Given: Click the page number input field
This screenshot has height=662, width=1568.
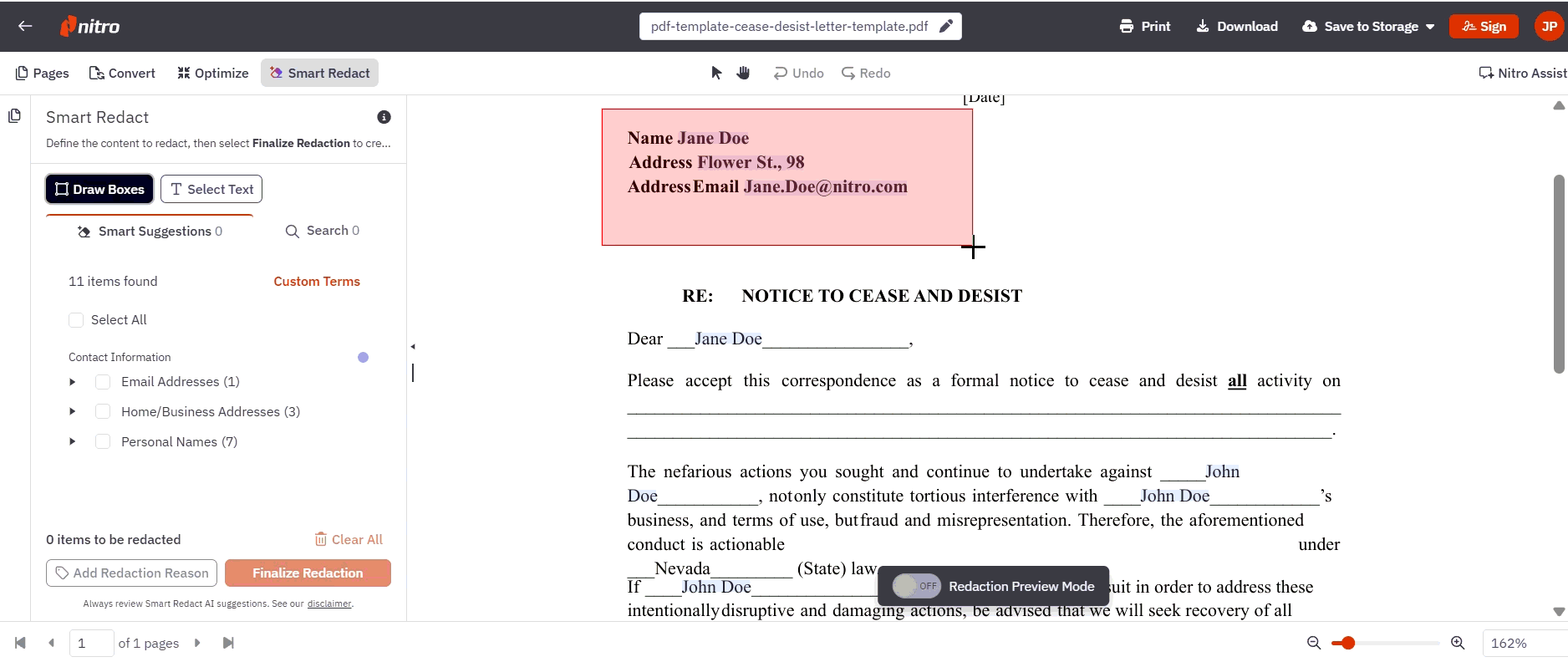Looking at the screenshot, I should [x=91, y=643].
